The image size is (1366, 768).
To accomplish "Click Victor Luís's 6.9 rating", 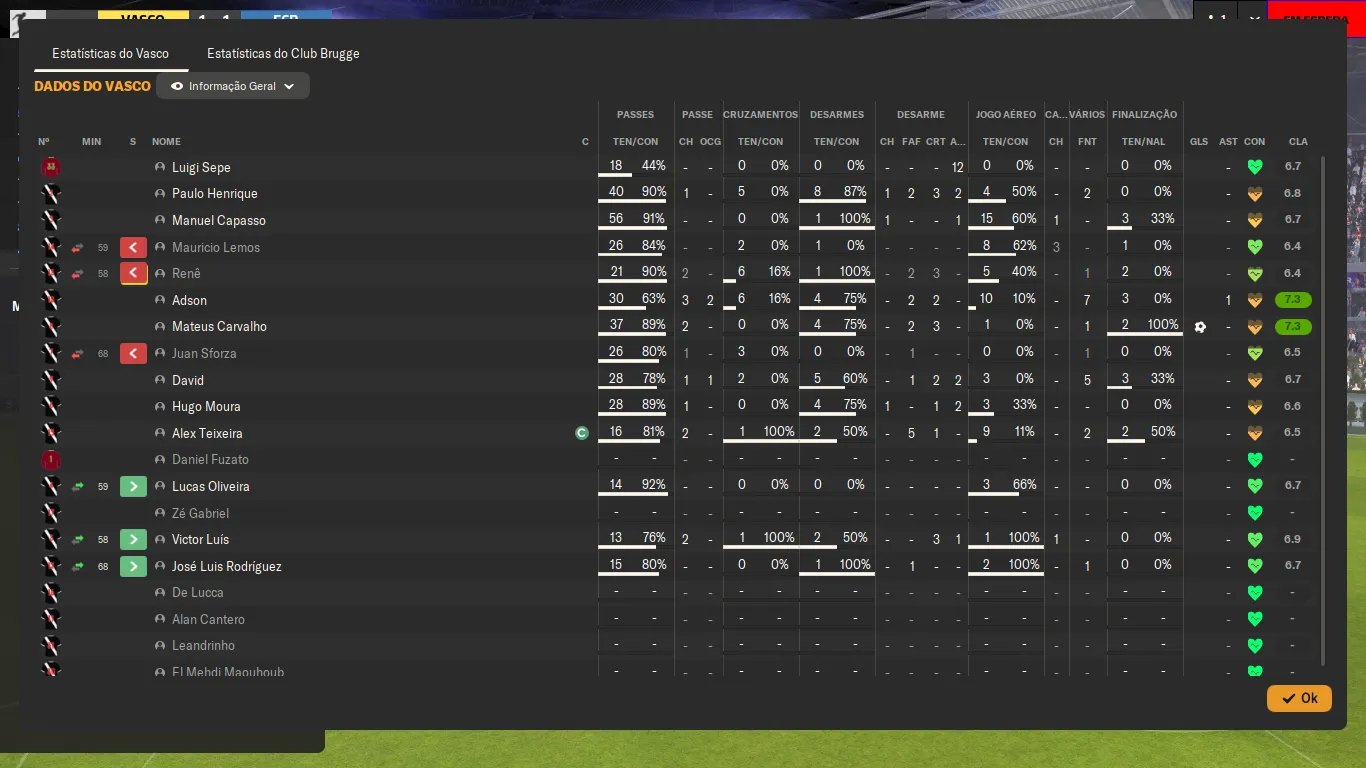I will click(x=1293, y=540).
